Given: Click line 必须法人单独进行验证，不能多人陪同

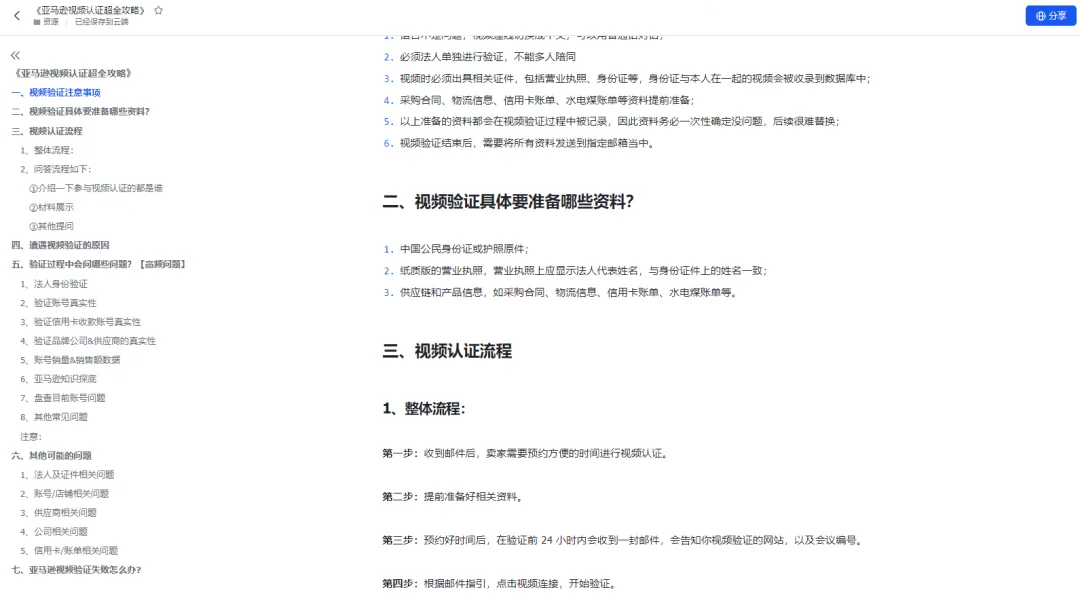Looking at the screenshot, I should (488, 57).
